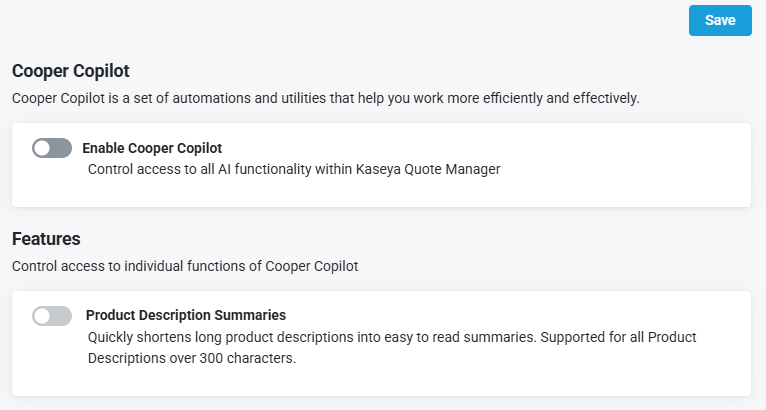Screen dimensions: 766x410
Task: Click the words "Kaseya Quote Manager"
Action: coord(430,169)
